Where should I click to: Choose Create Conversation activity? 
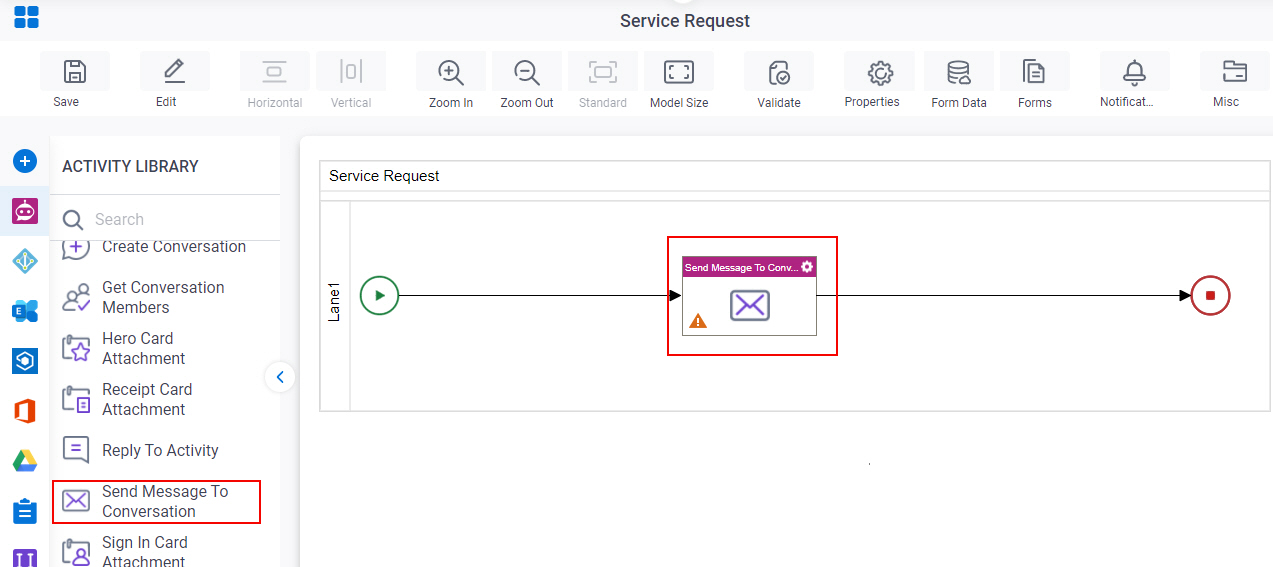point(155,247)
